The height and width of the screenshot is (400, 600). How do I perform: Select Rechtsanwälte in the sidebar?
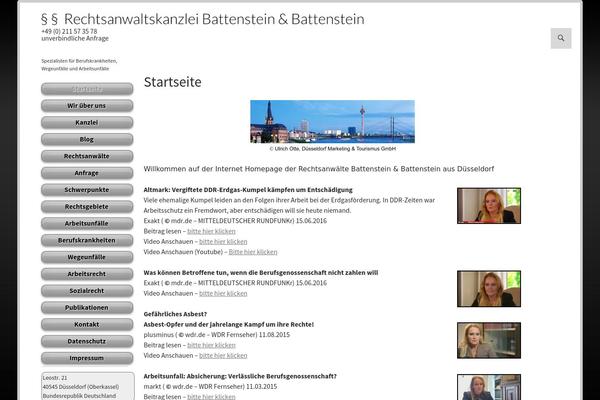(87, 156)
